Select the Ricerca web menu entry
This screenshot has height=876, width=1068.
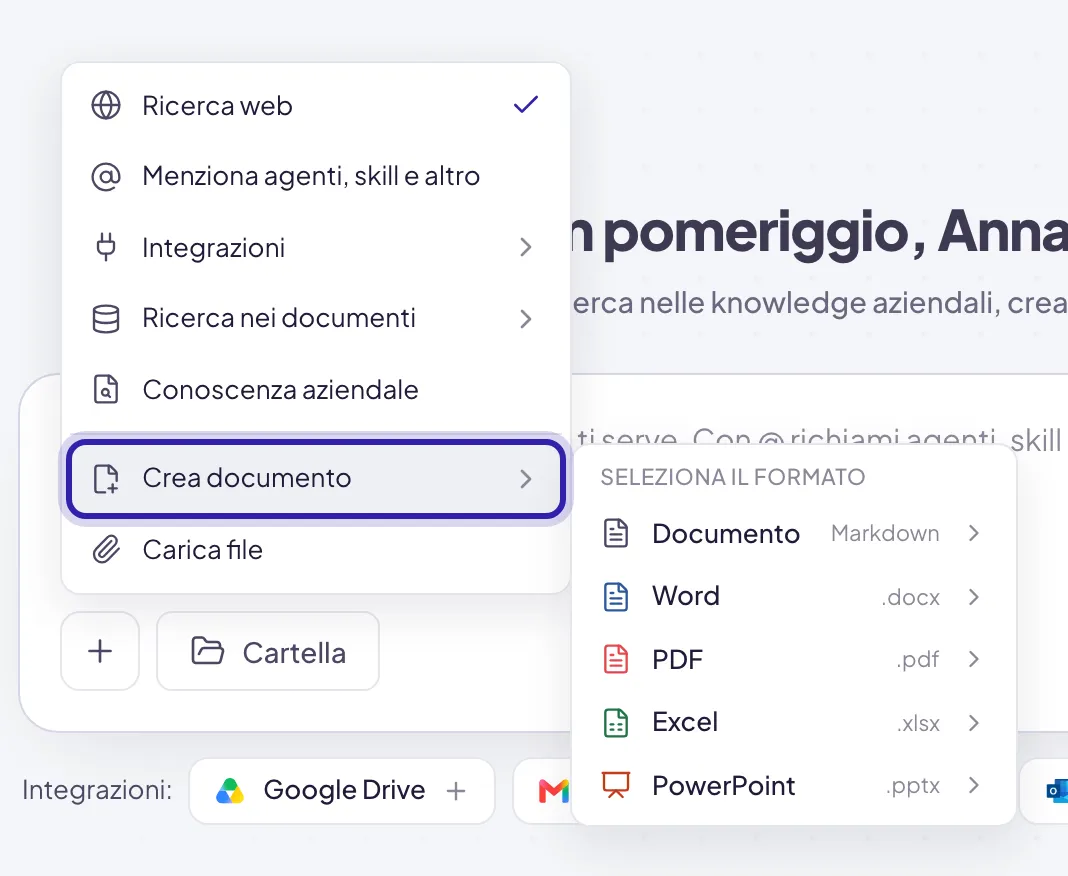click(315, 106)
